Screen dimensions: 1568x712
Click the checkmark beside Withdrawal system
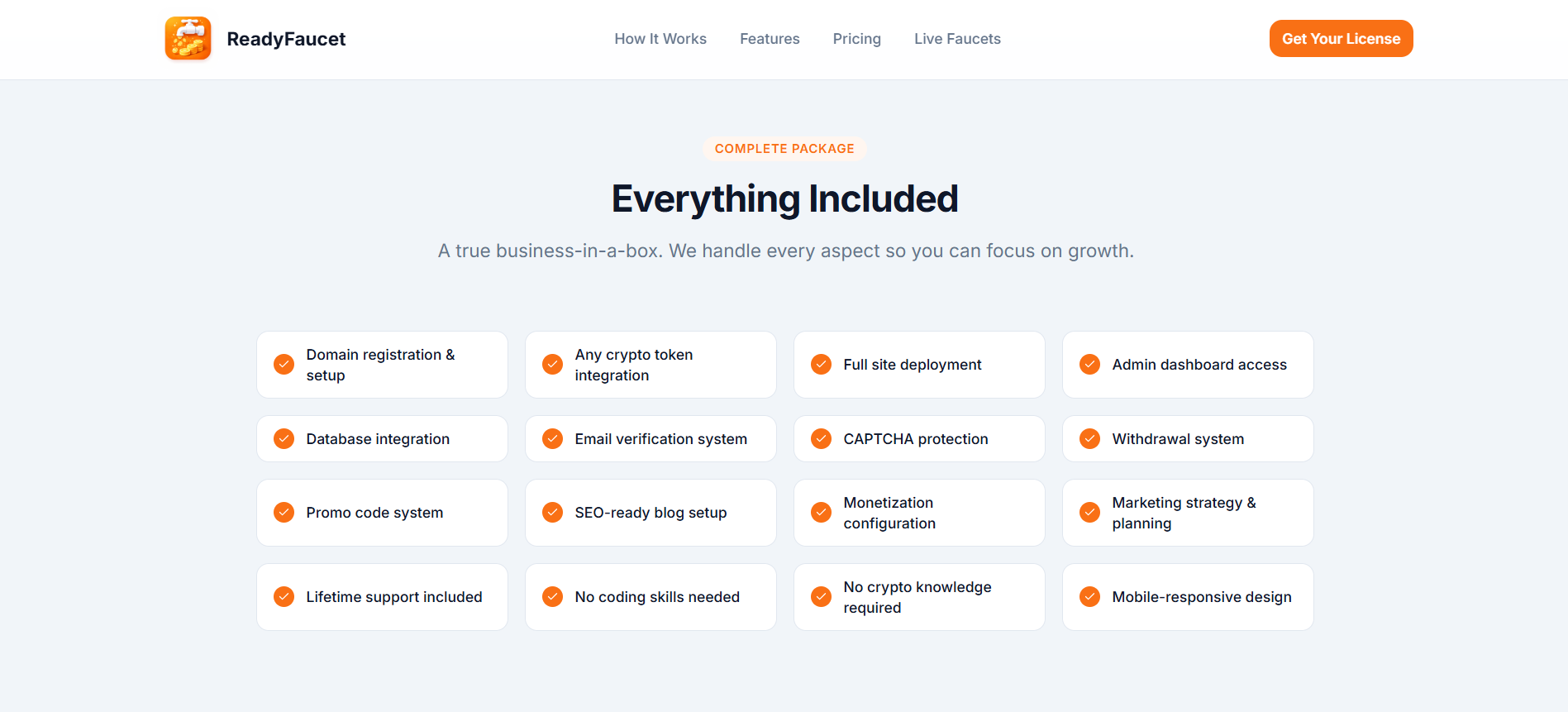(1089, 438)
